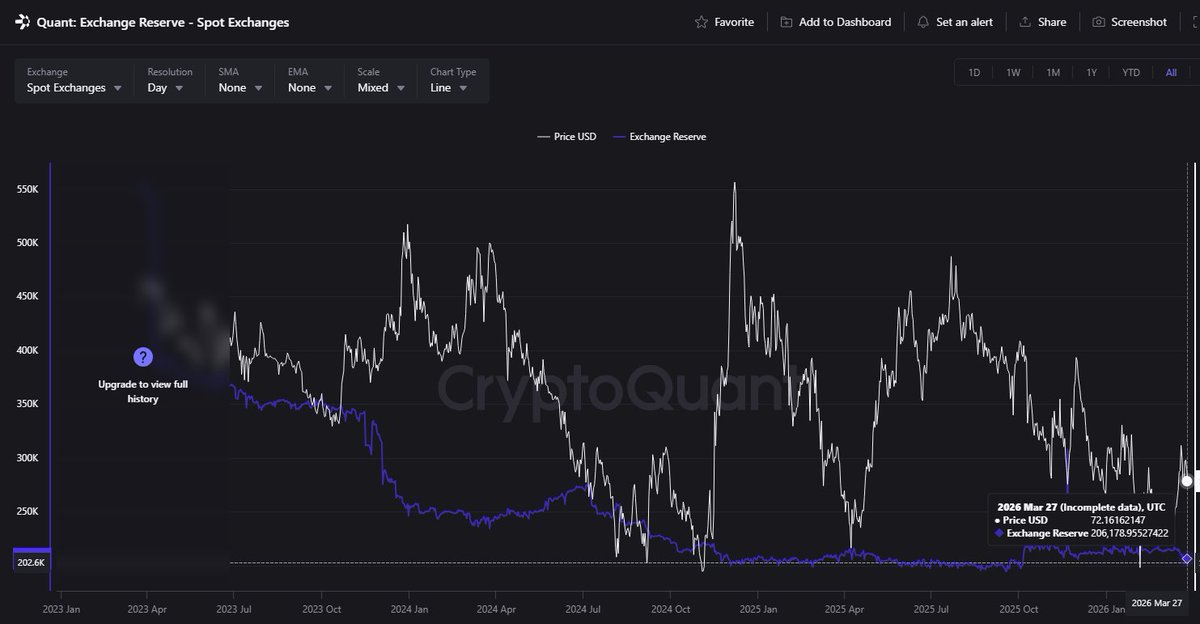
Task: Click the tooltip Exchange Reserve value 206,178.95527422
Action: tap(1130, 534)
